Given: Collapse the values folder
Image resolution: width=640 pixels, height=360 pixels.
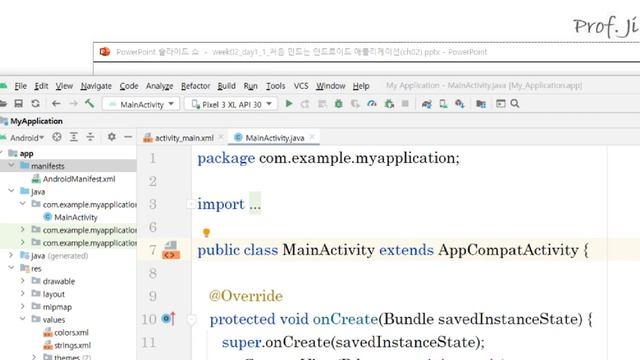Looking at the screenshot, I should (x=23, y=319).
